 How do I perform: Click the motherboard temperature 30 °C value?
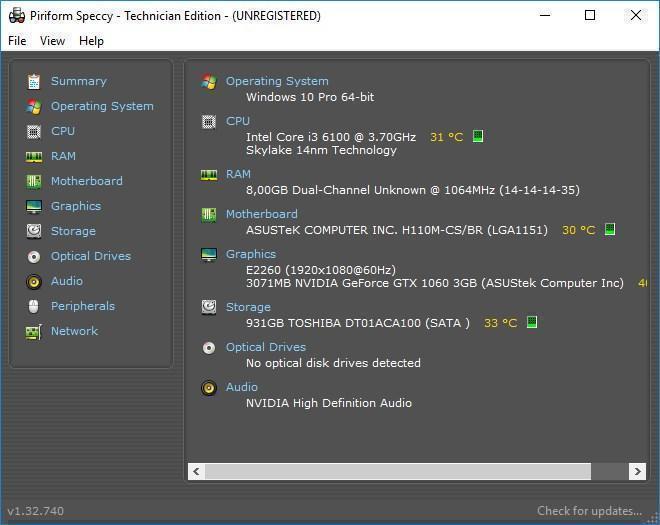point(578,230)
